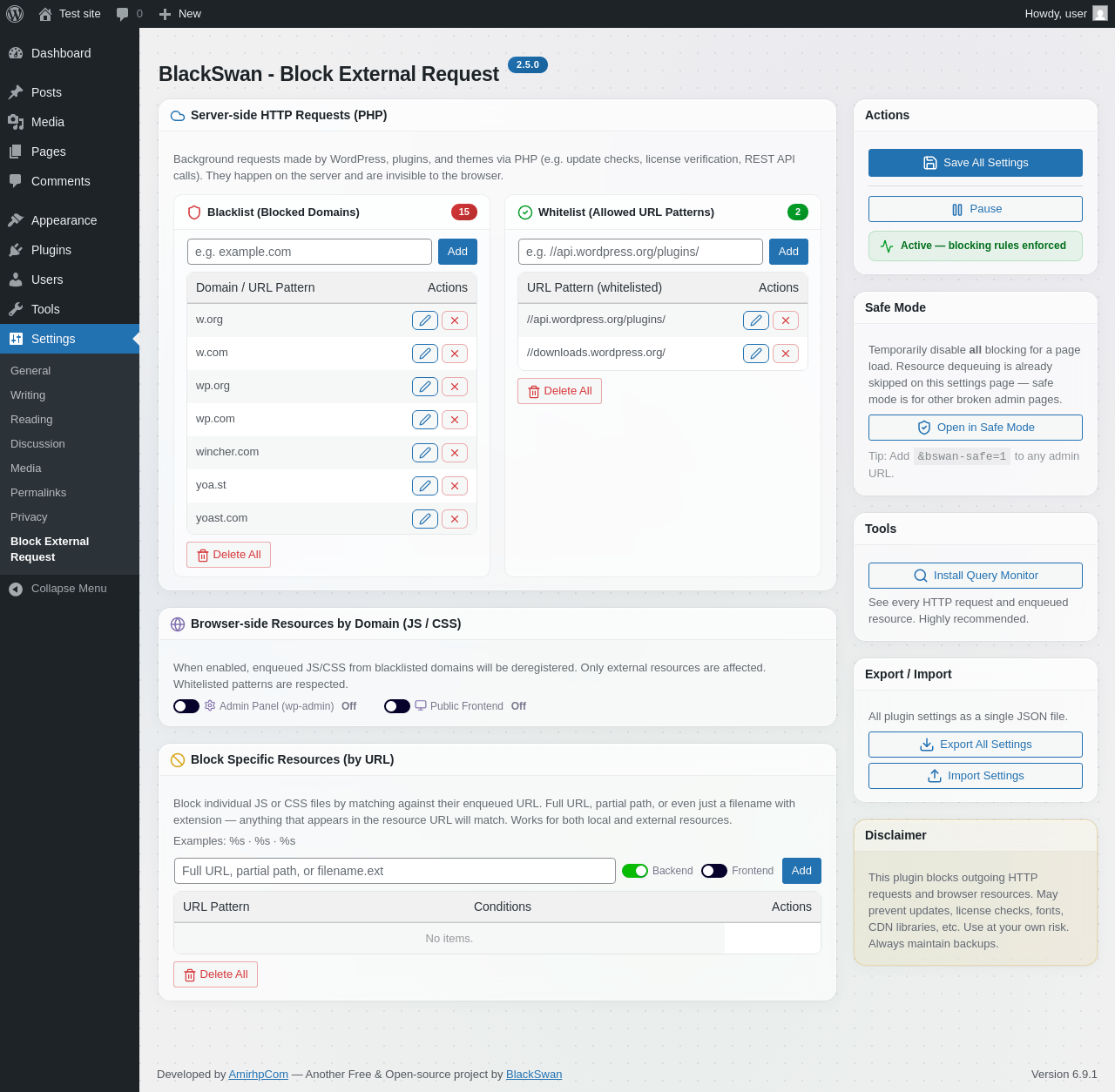Focus the blacklist domain input field
The width and height of the screenshot is (1115, 1092).
[309, 252]
